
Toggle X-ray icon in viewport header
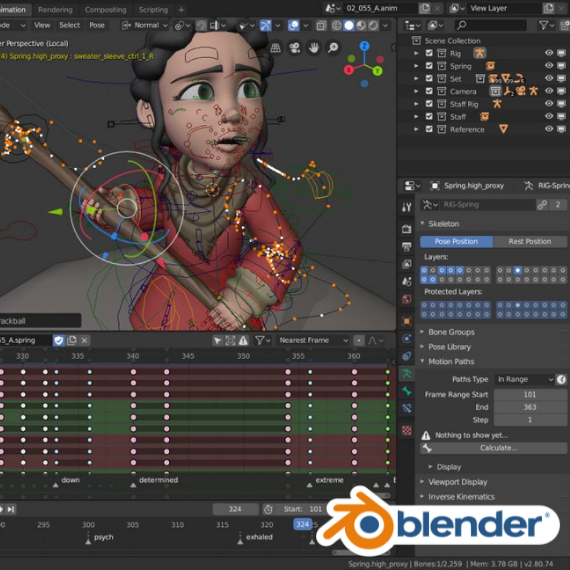321,25
